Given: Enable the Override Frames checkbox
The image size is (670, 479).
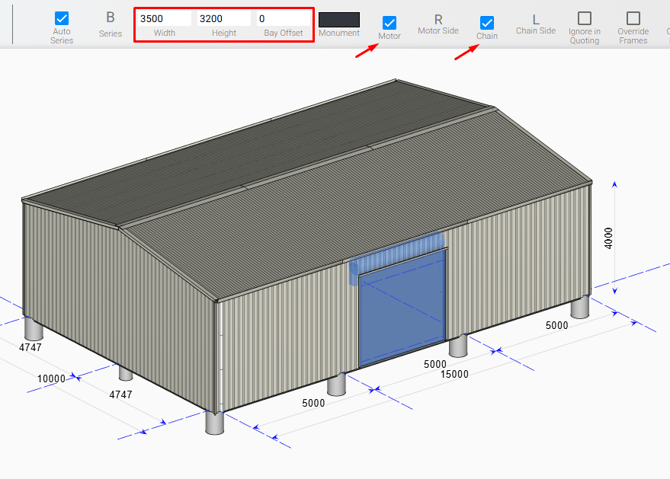Looking at the screenshot, I should pyautogui.click(x=632, y=19).
